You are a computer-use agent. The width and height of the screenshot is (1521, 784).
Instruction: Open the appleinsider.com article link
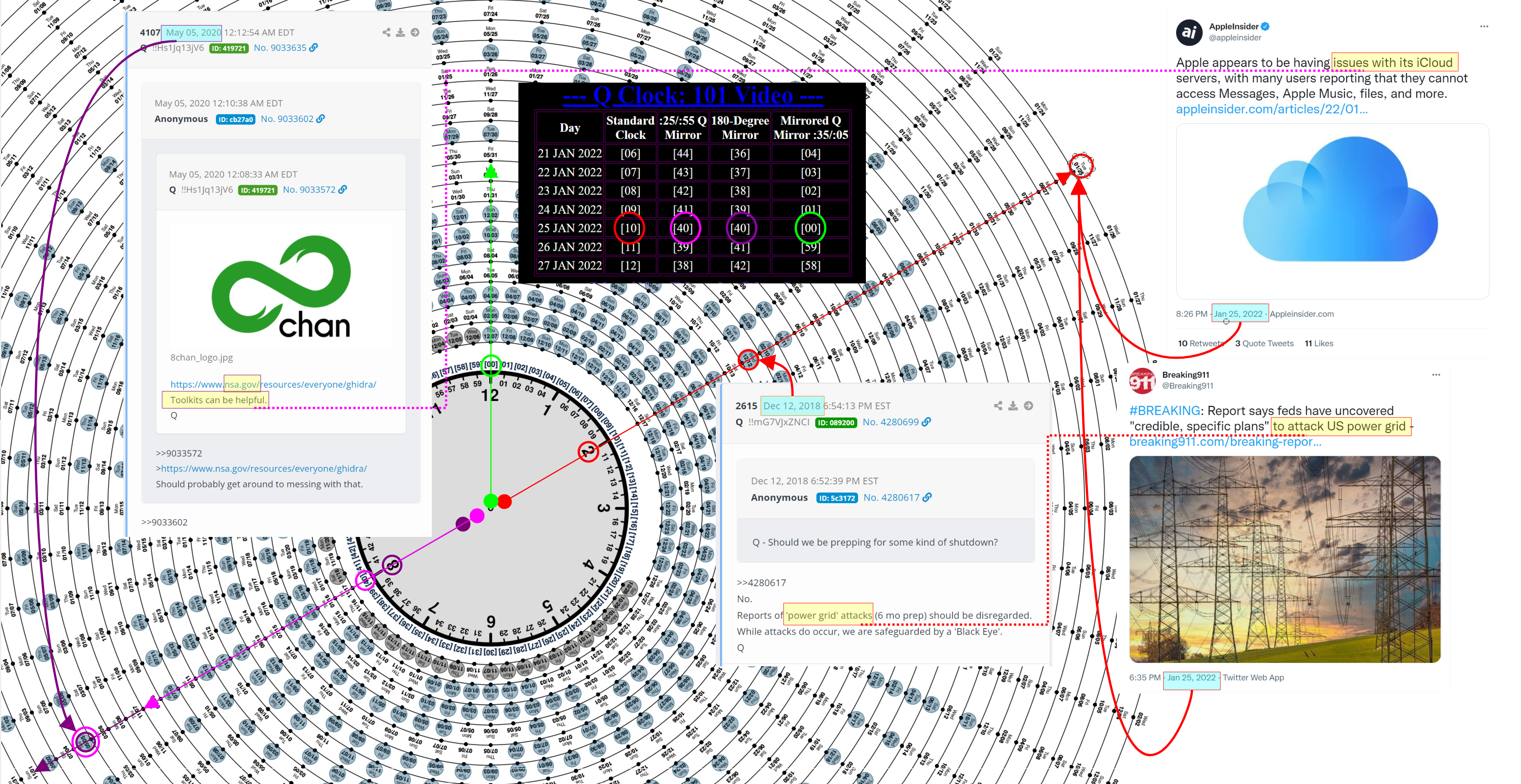point(1271,109)
